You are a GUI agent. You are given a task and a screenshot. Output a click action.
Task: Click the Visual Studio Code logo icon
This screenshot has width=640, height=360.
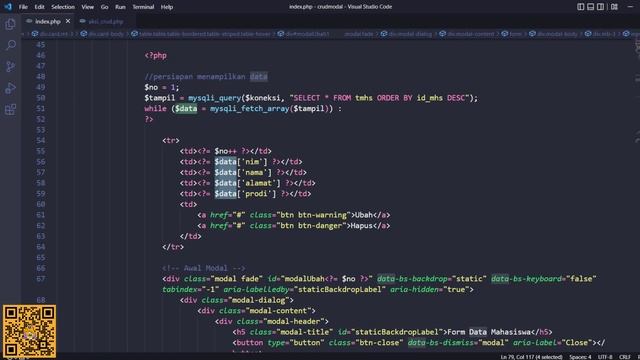pyautogui.click(x=8, y=7)
